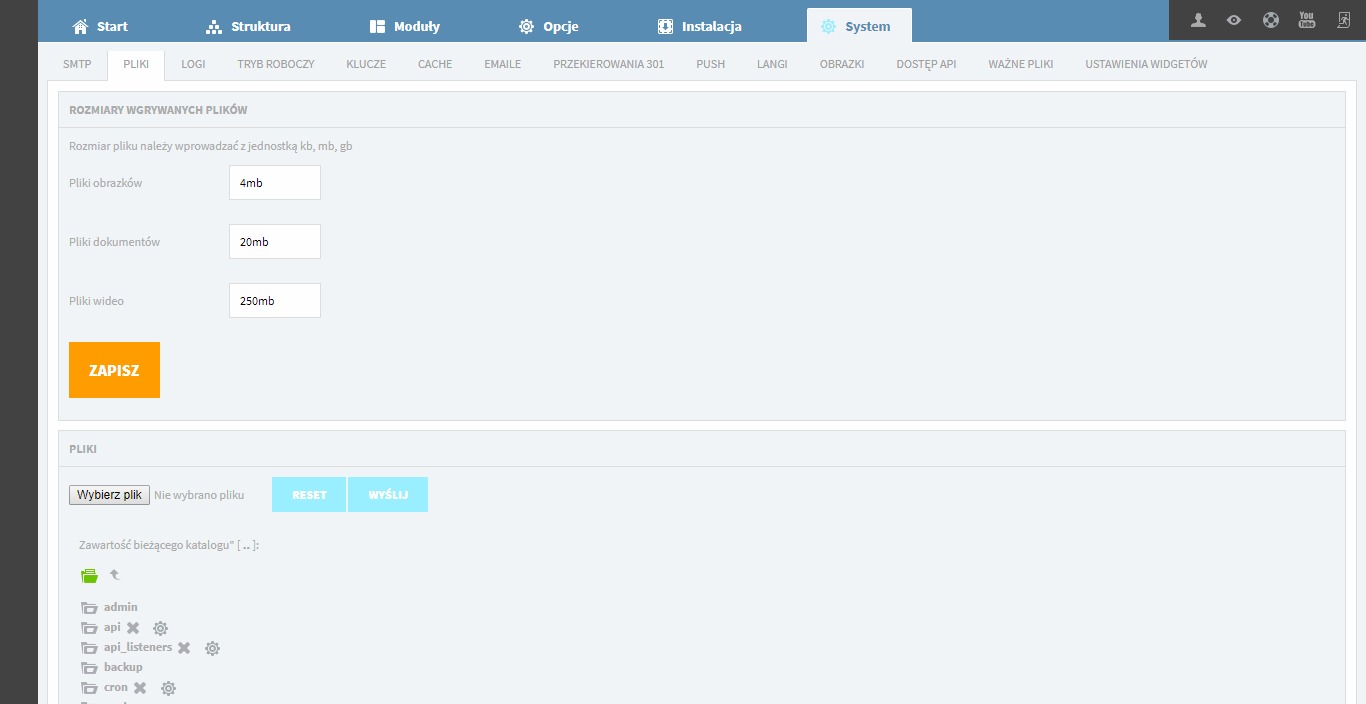
Task: Open the USTAWIENIA WIDGETÓW subtab
Action: click(x=1146, y=64)
